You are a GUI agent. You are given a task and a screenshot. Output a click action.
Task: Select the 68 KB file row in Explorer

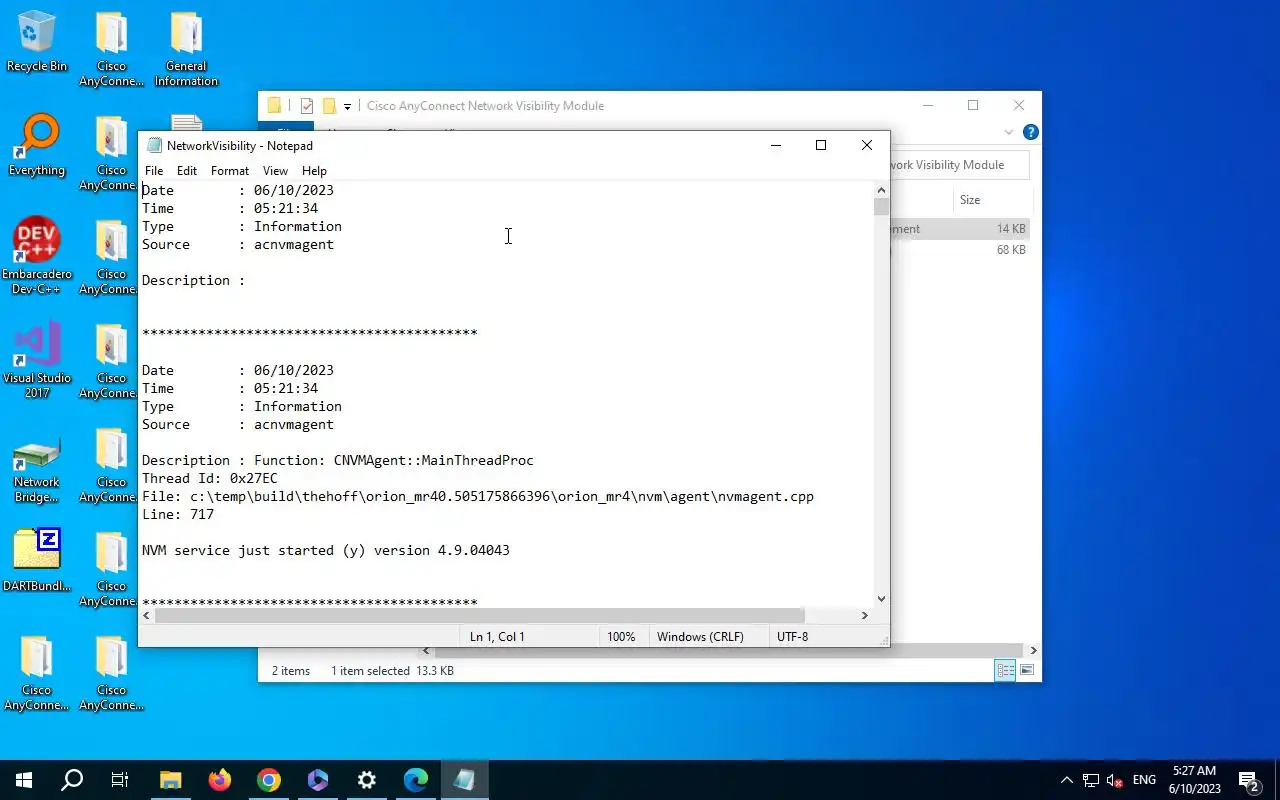958,250
